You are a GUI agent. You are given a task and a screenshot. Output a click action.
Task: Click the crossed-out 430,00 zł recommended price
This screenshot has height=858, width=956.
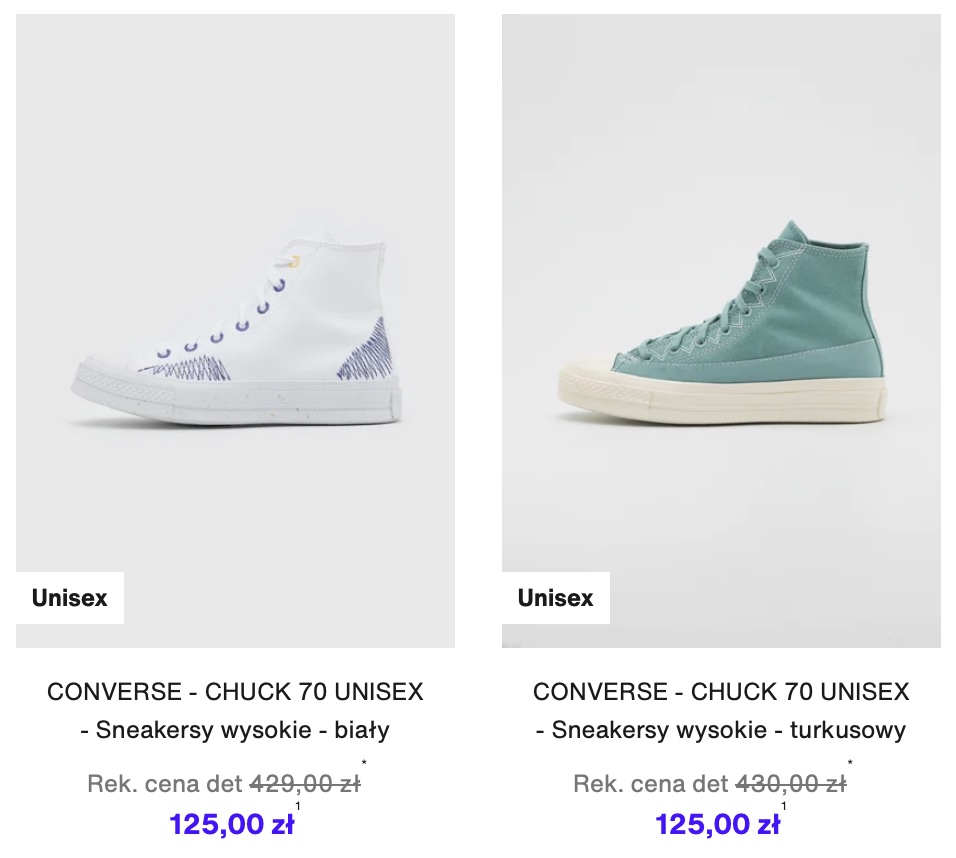tap(791, 784)
